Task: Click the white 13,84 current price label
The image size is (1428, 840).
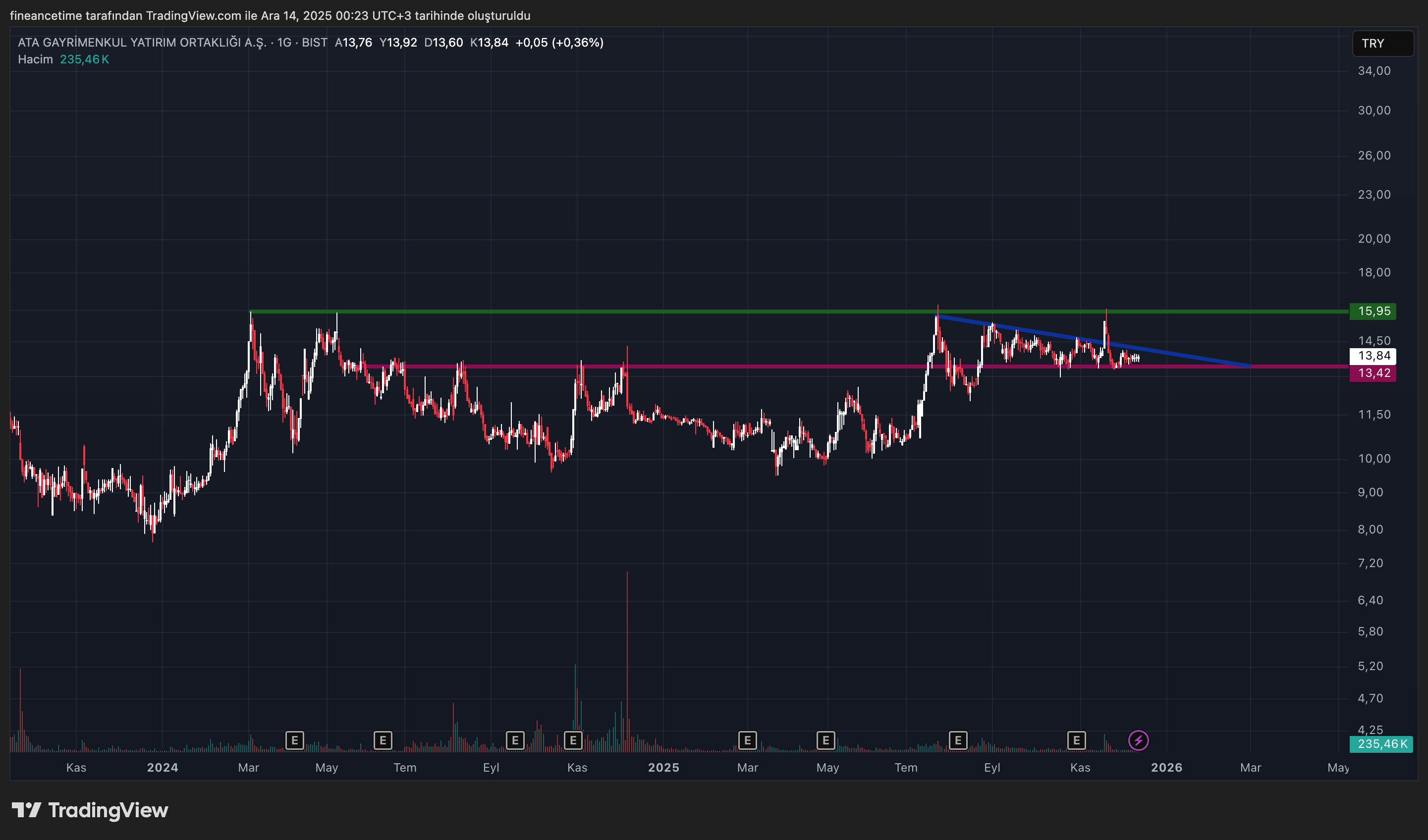Action: (1373, 356)
